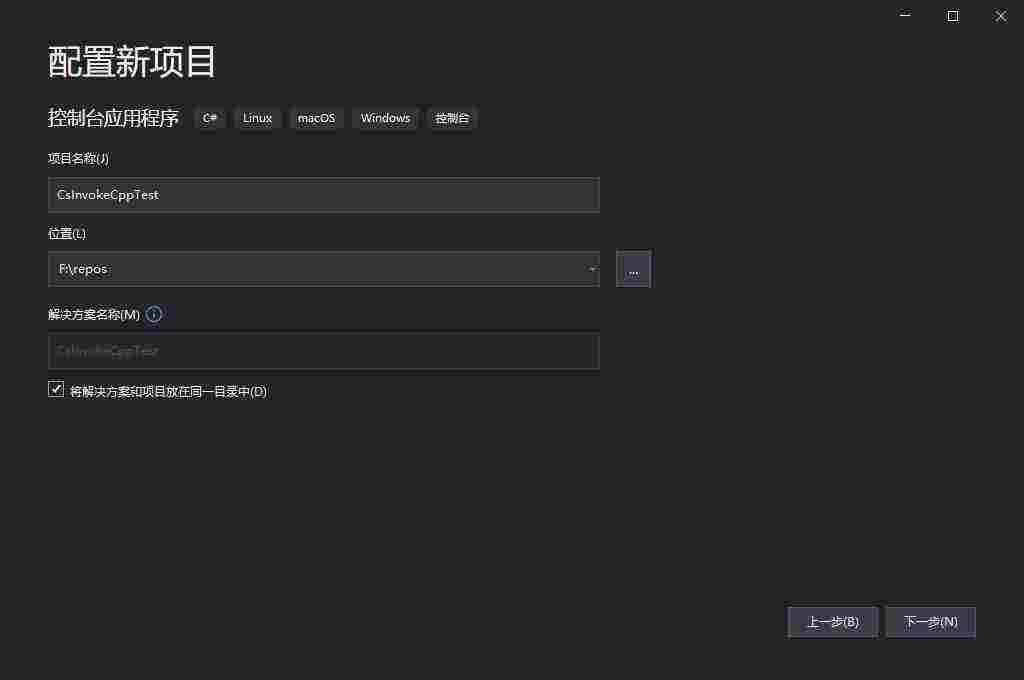Maximize the configure project window
Screen dimensions: 1024x680
(x=953, y=16)
